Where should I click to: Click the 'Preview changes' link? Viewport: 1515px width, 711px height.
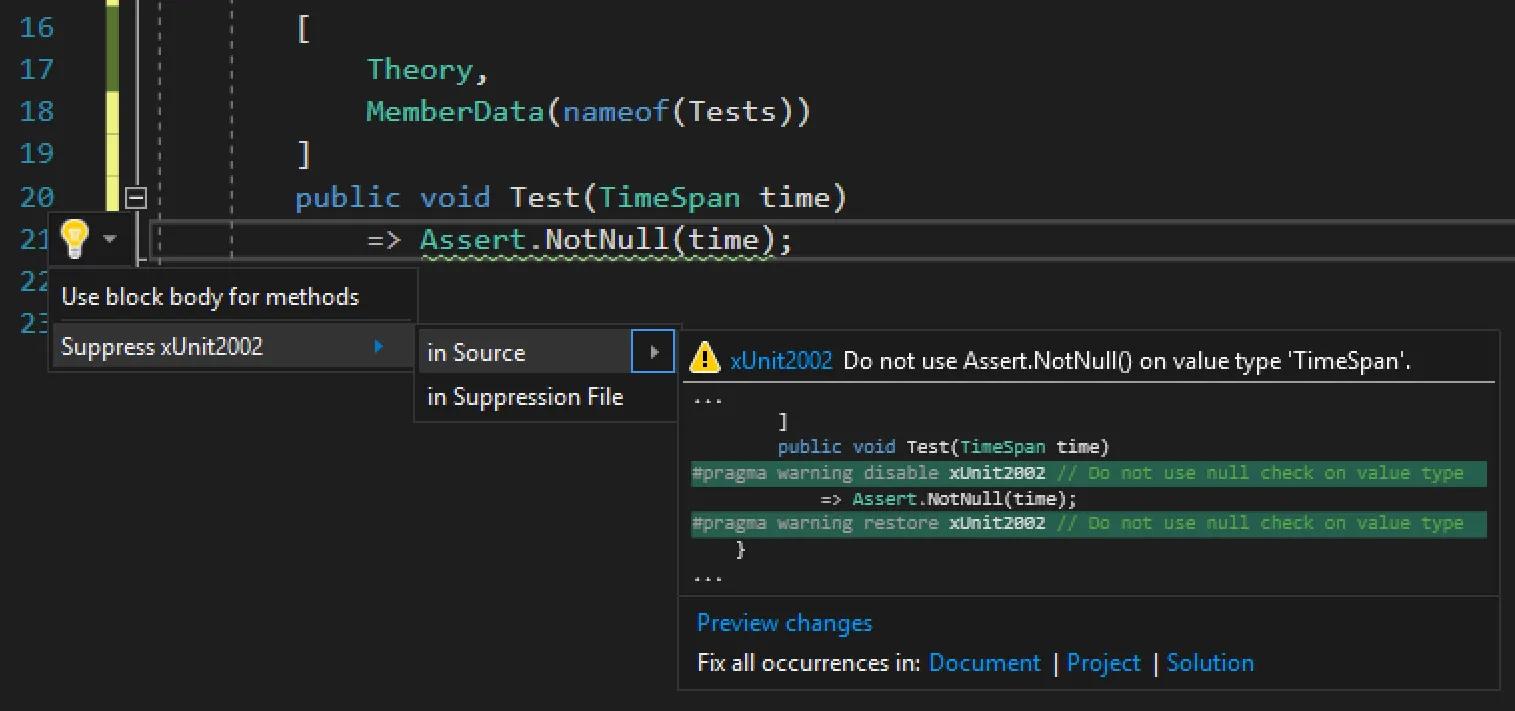(x=784, y=623)
